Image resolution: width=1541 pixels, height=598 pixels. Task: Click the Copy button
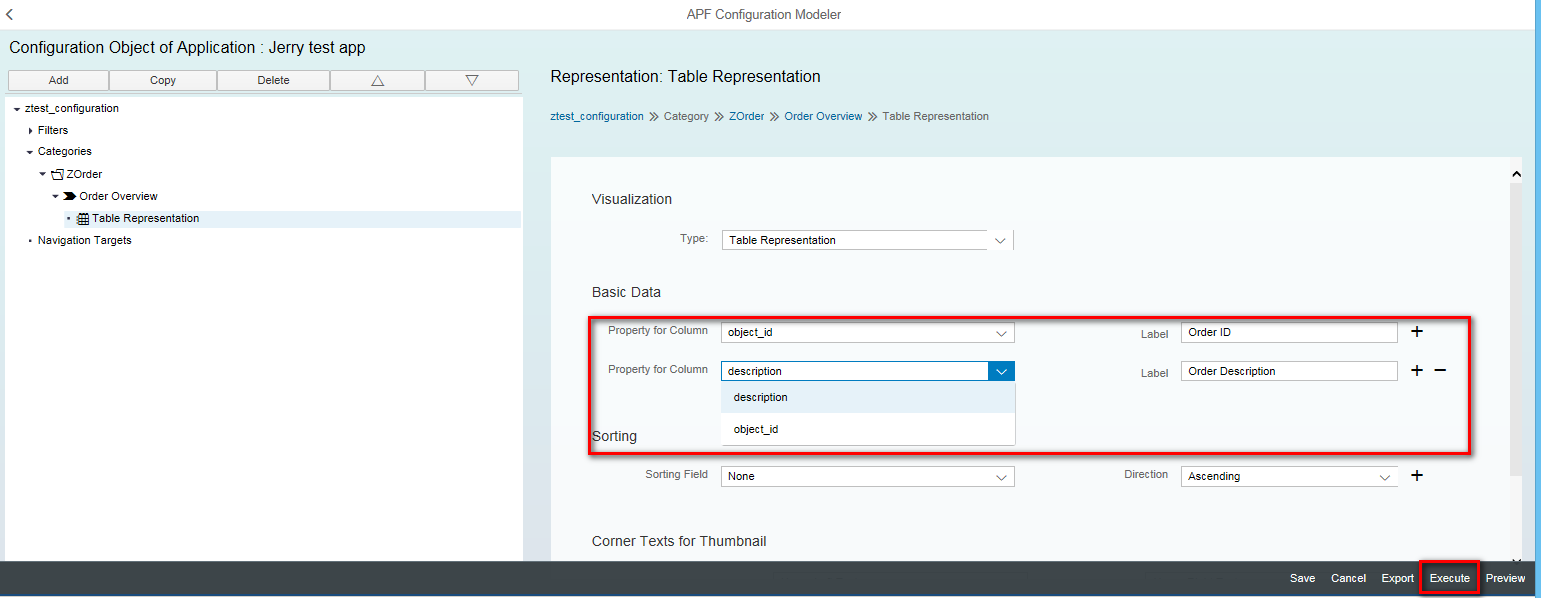coord(163,80)
